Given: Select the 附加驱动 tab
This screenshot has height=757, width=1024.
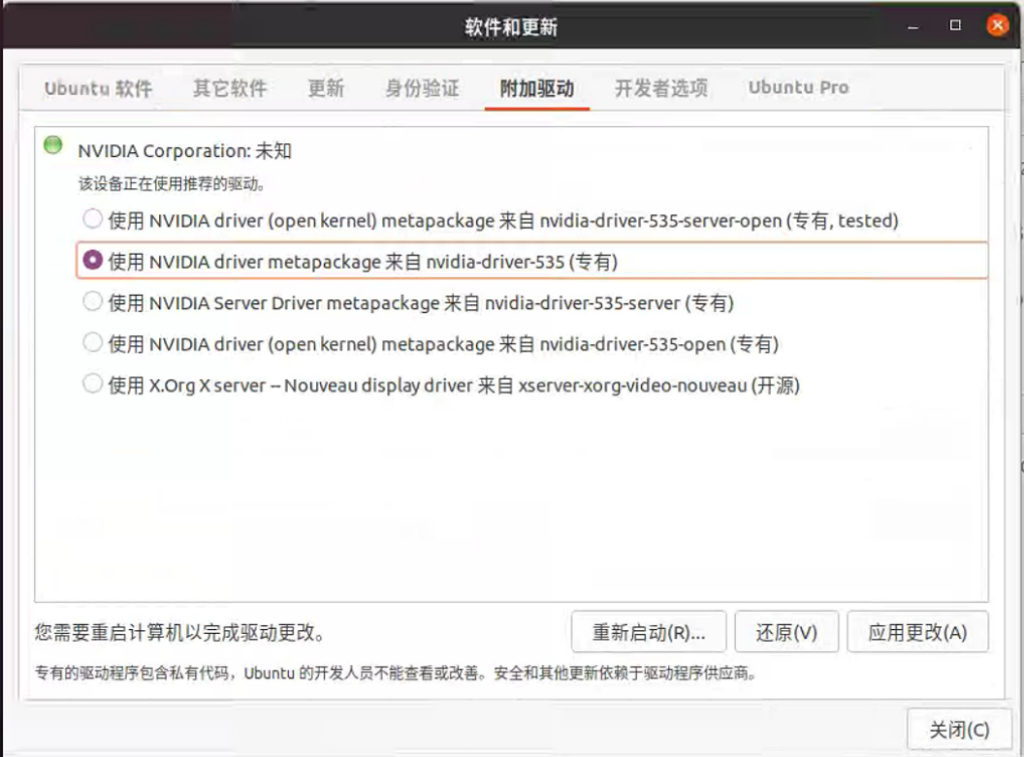Looking at the screenshot, I should coord(536,88).
